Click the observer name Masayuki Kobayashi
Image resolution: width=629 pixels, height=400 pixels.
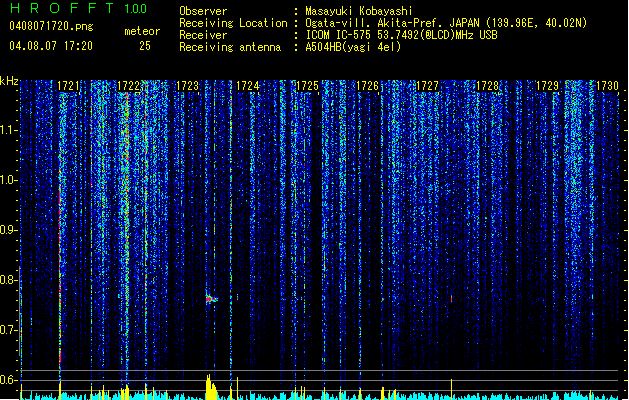click(359, 11)
